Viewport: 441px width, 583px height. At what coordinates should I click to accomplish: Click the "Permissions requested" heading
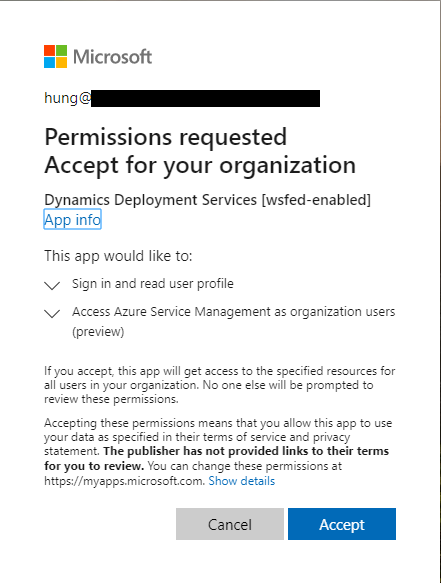coord(165,137)
